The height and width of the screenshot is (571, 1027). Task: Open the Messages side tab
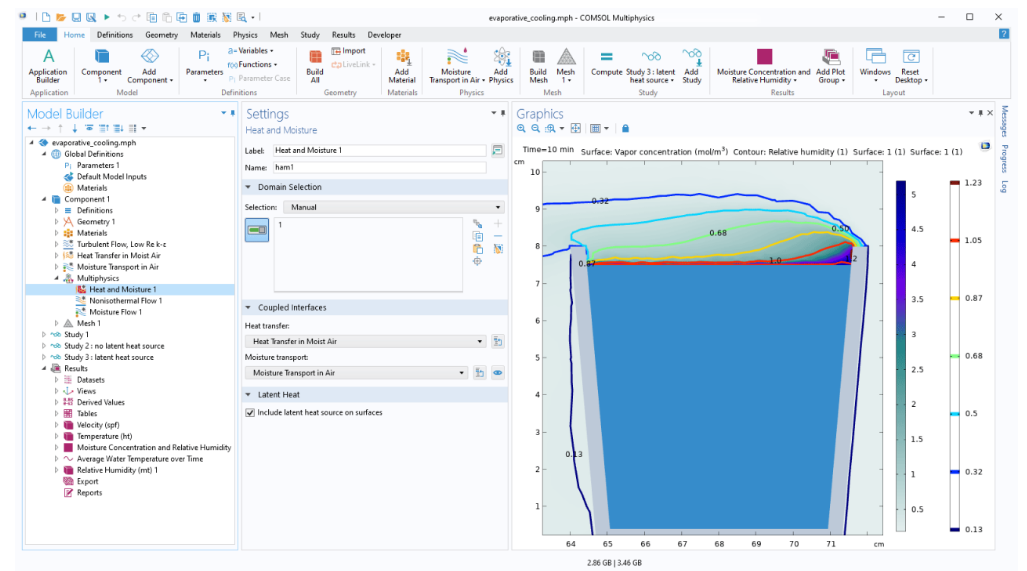click(1004, 121)
